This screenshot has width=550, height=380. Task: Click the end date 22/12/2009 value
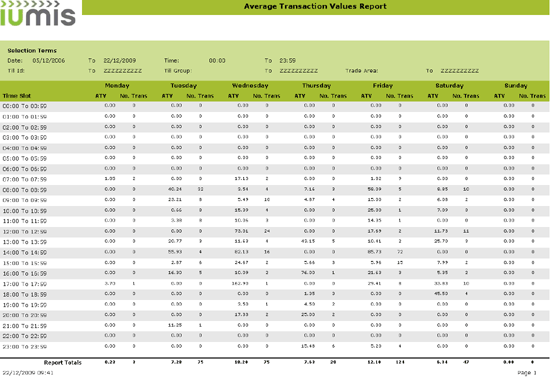point(120,60)
